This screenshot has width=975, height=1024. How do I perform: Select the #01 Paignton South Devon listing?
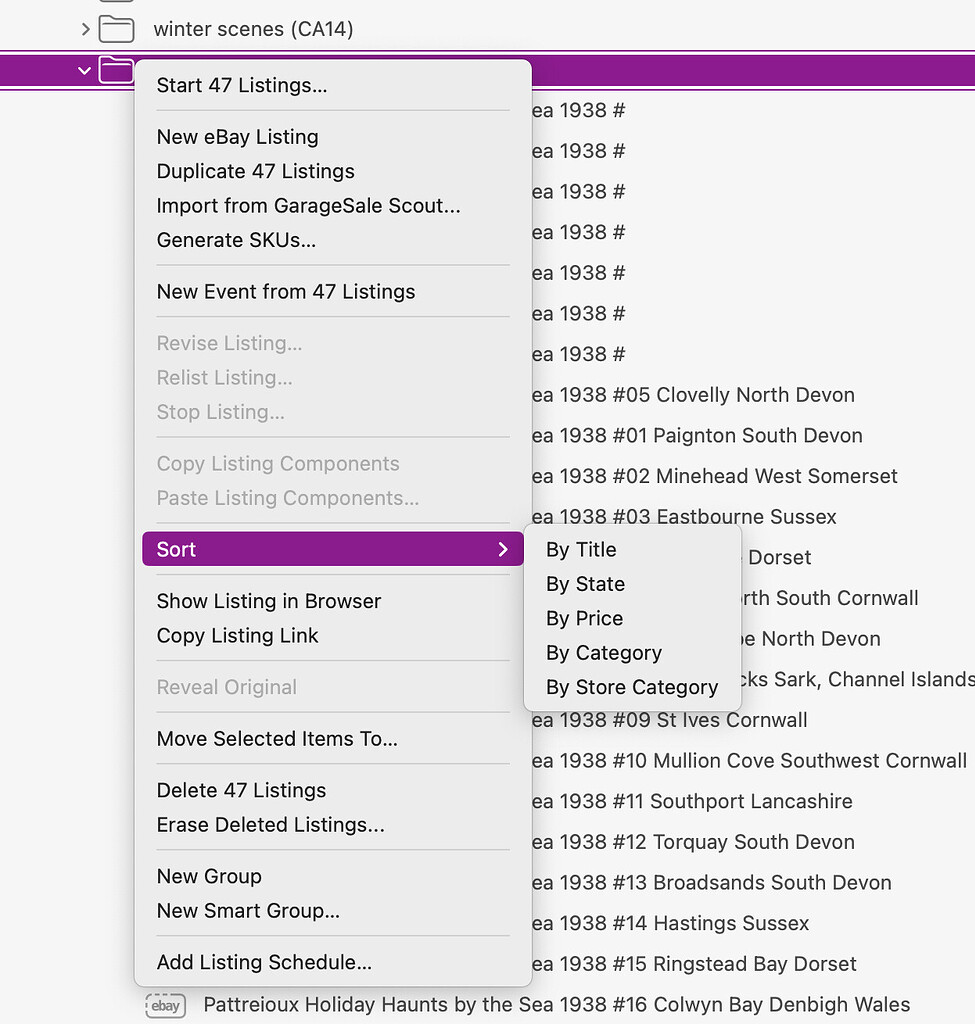(697, 436)
